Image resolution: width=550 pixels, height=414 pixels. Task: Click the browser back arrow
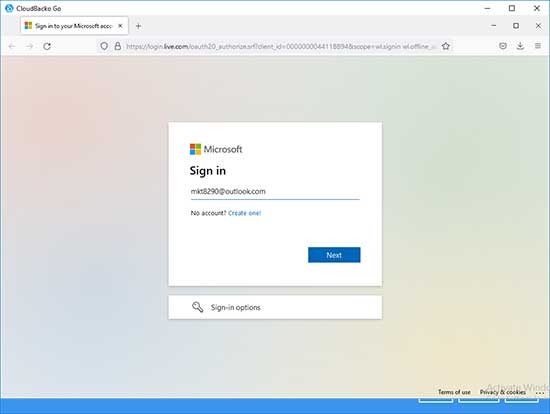(x=12, y=46)
